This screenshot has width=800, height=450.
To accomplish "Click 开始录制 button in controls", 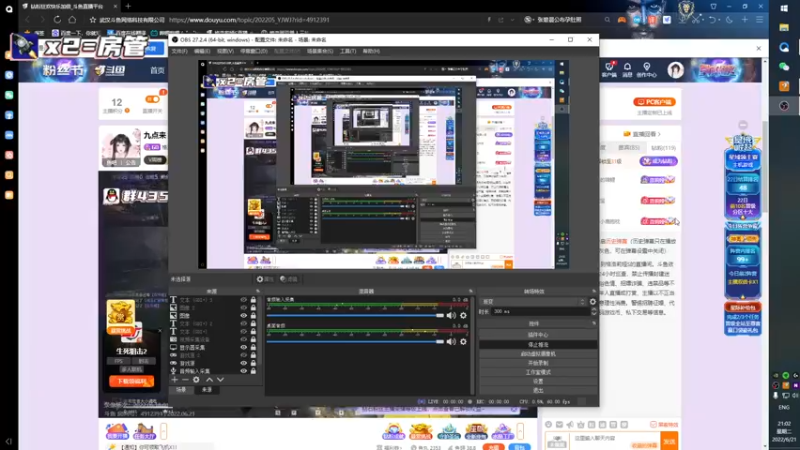I will click(x=538, y=363).
